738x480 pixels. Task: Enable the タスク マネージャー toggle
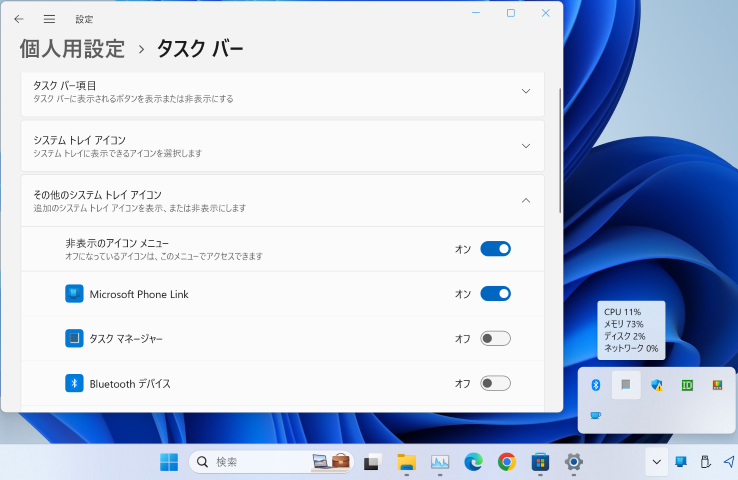coord(495,339)
